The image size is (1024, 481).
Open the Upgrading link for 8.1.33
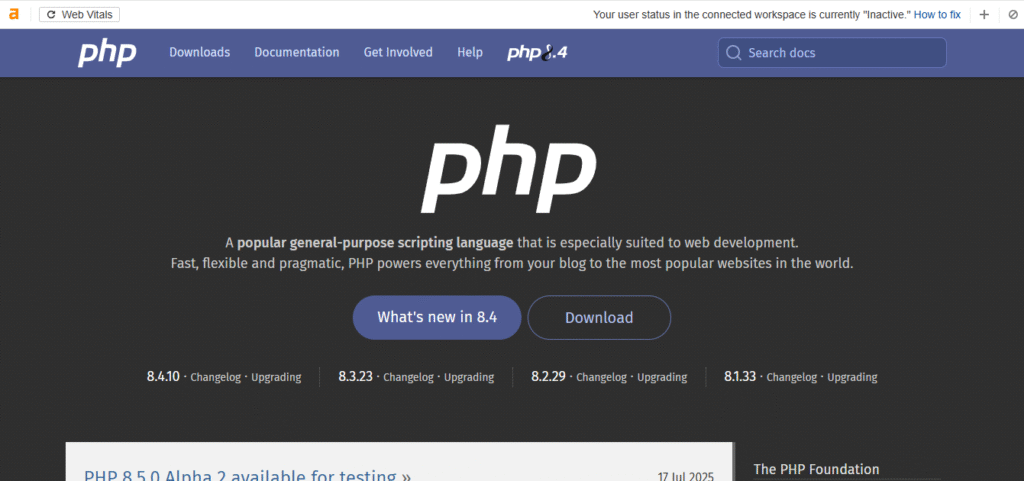tap(852, 377)
